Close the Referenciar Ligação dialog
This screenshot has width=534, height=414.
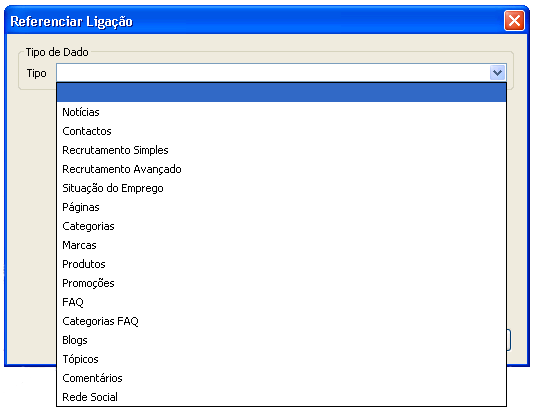coord(514,21)
